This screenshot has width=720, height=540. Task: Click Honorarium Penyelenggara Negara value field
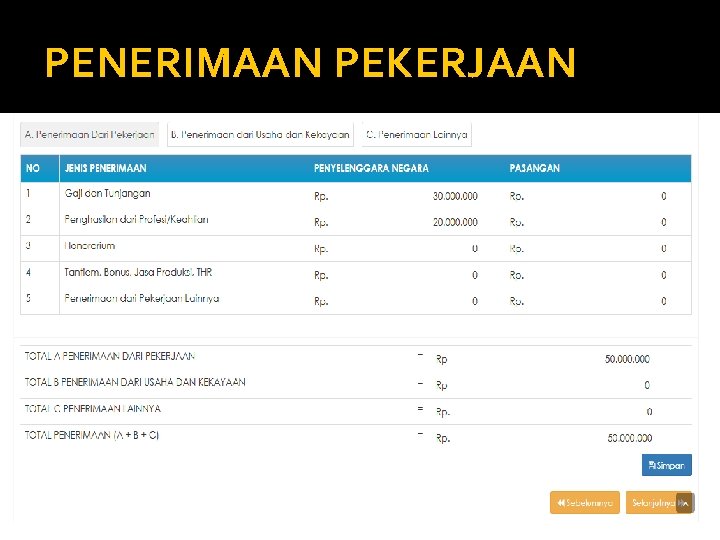pos(475,248)
